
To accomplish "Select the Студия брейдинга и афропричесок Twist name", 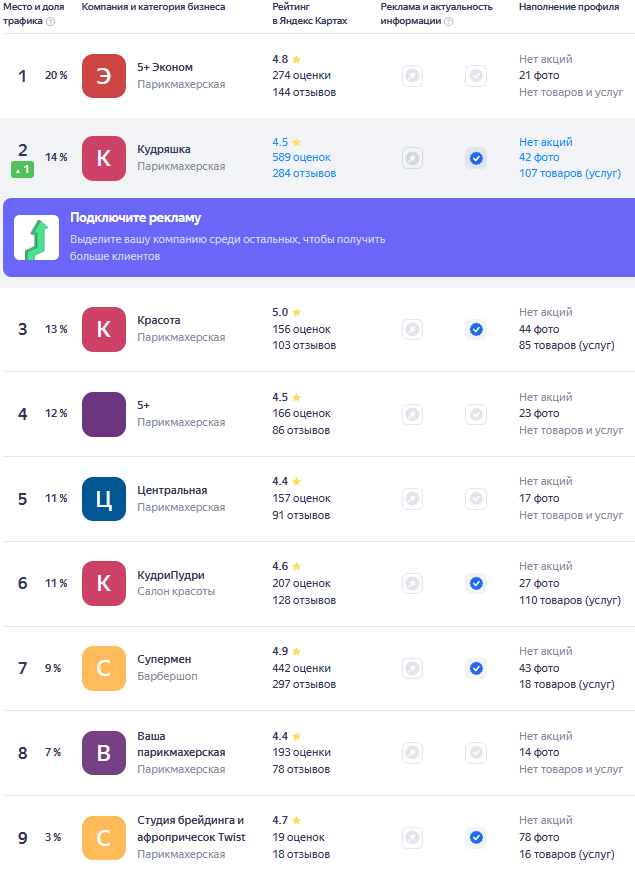I will [191, 829].
